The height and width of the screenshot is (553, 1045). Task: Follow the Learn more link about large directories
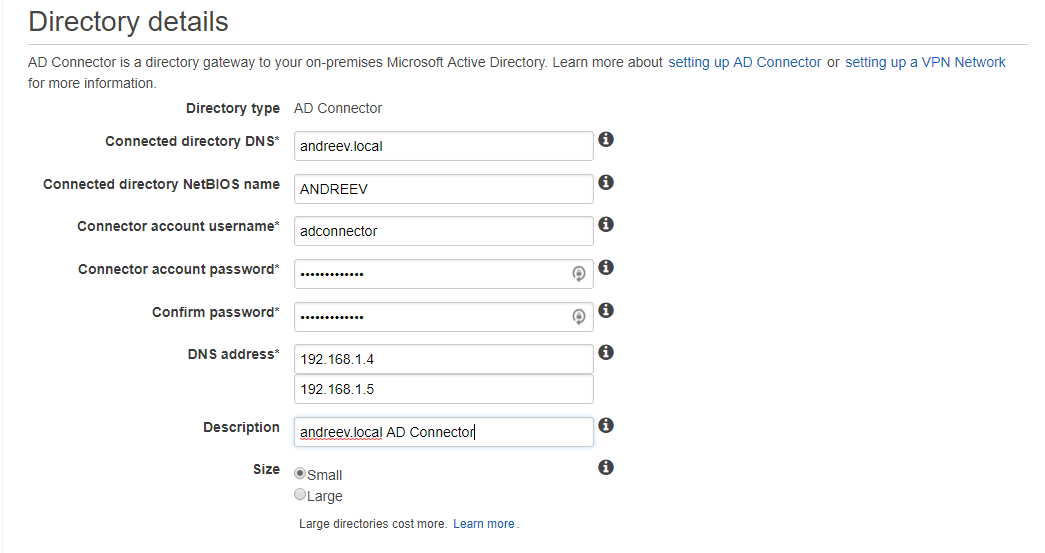(484, 524)
